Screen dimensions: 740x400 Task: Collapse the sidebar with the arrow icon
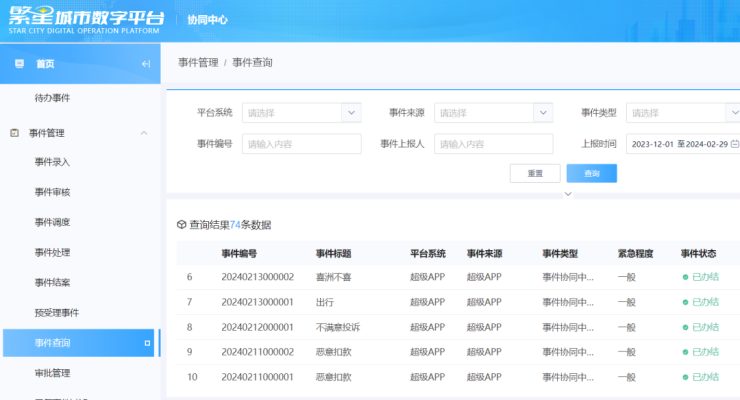coord(146,64)
